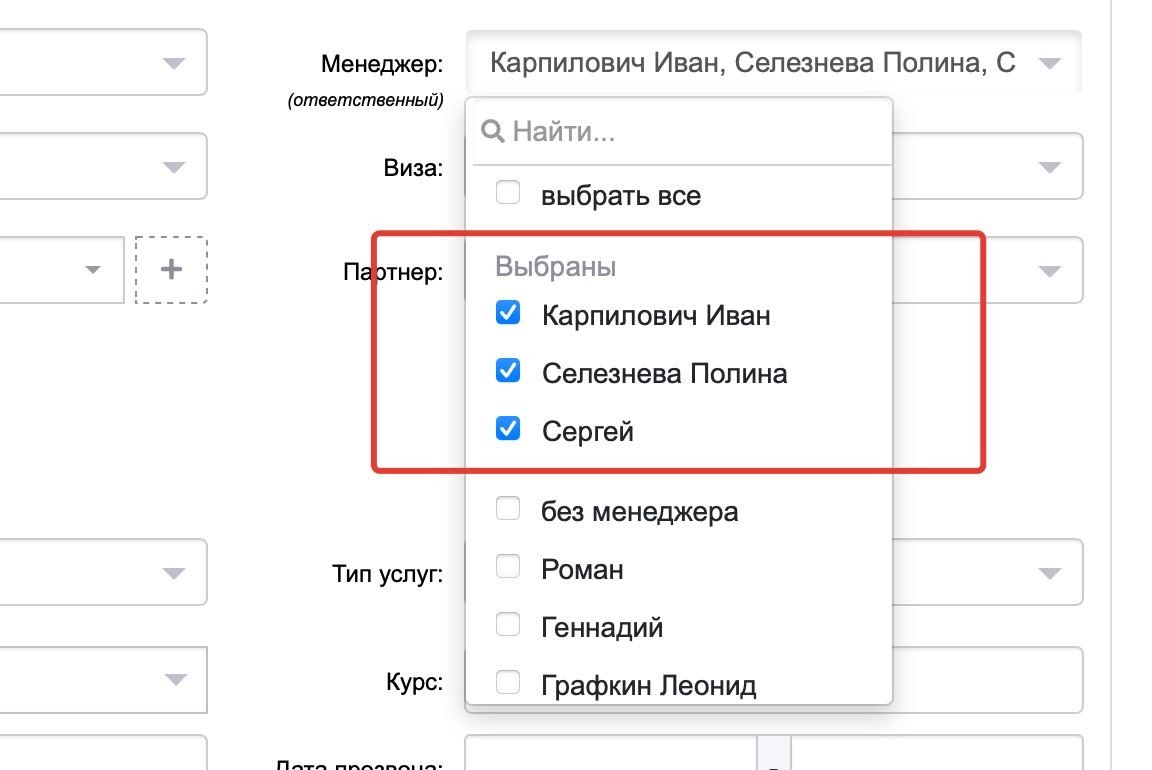Open the Тип услуг dropdown arrow
The height and width of the screenshot is (770, 1152).
[x=1048, y=573]
